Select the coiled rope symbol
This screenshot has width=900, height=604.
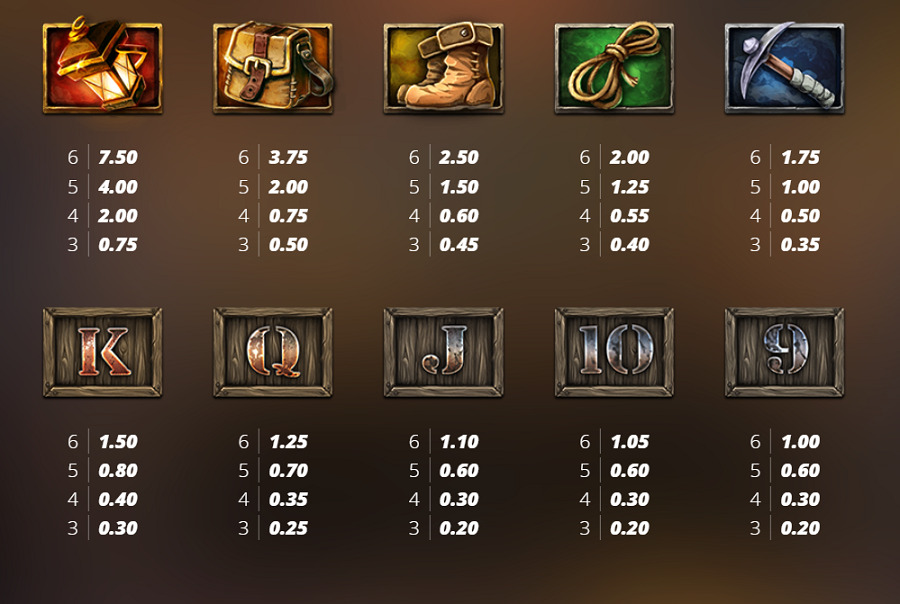coord(614,67)
